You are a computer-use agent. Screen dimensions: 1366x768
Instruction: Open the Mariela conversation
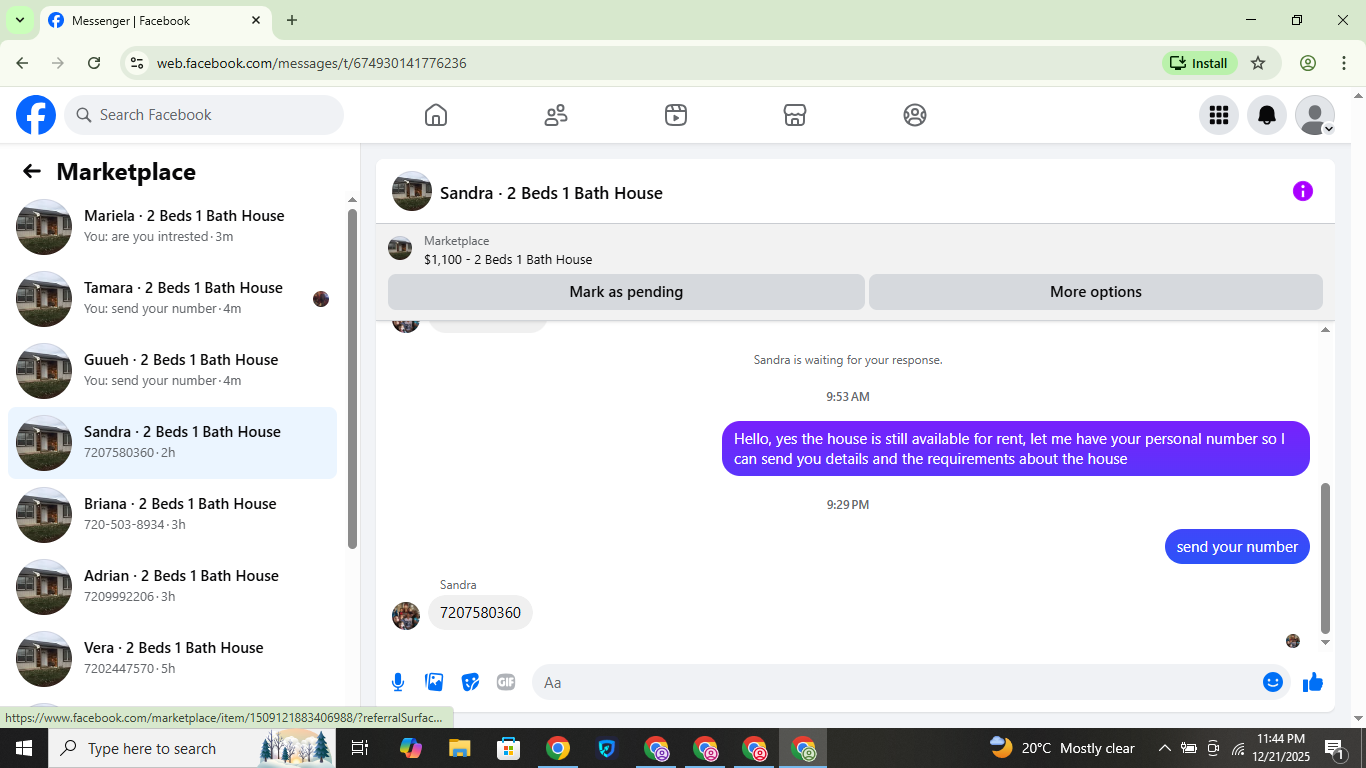(x=172, y=227)
